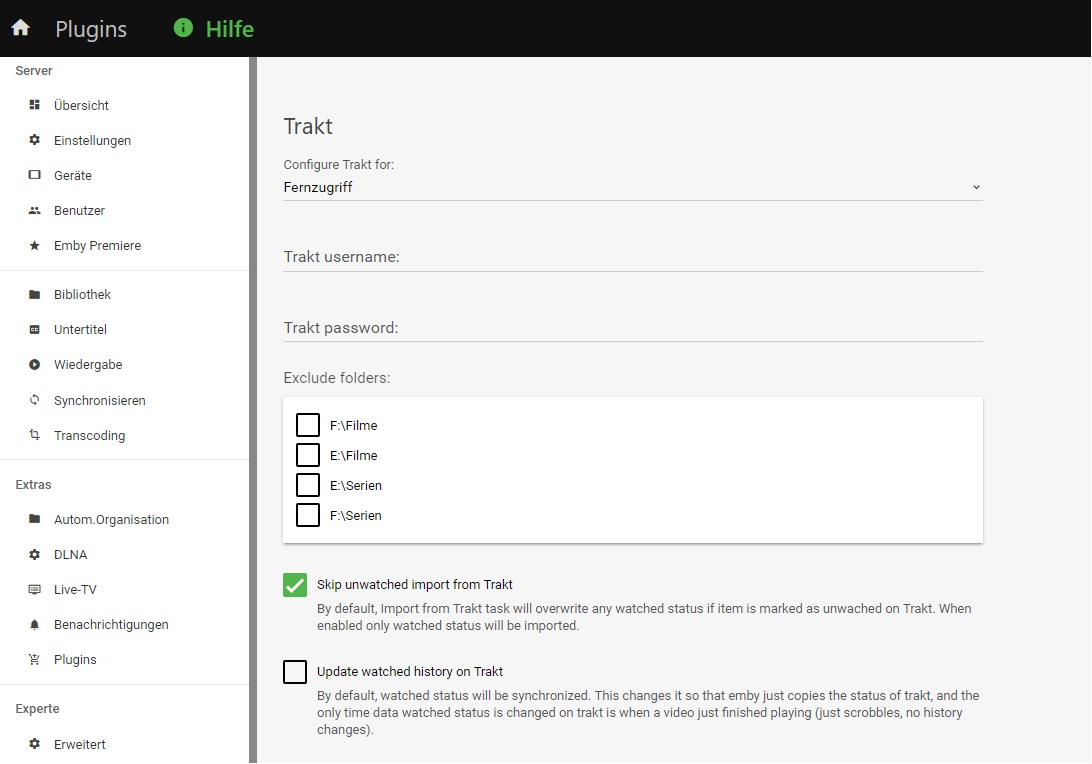Click the Geräte device icon
This screenshot has width=1092, height=764.
pyautogui.click(x=34, y=175)
